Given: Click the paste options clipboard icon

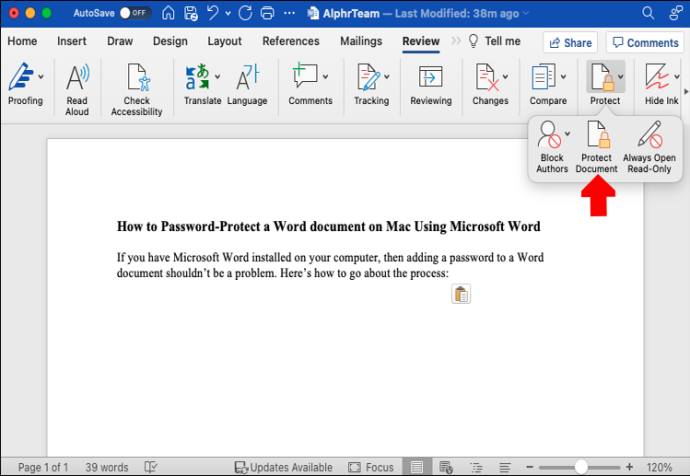Looking at the screenshot, I should pos(461,294).
